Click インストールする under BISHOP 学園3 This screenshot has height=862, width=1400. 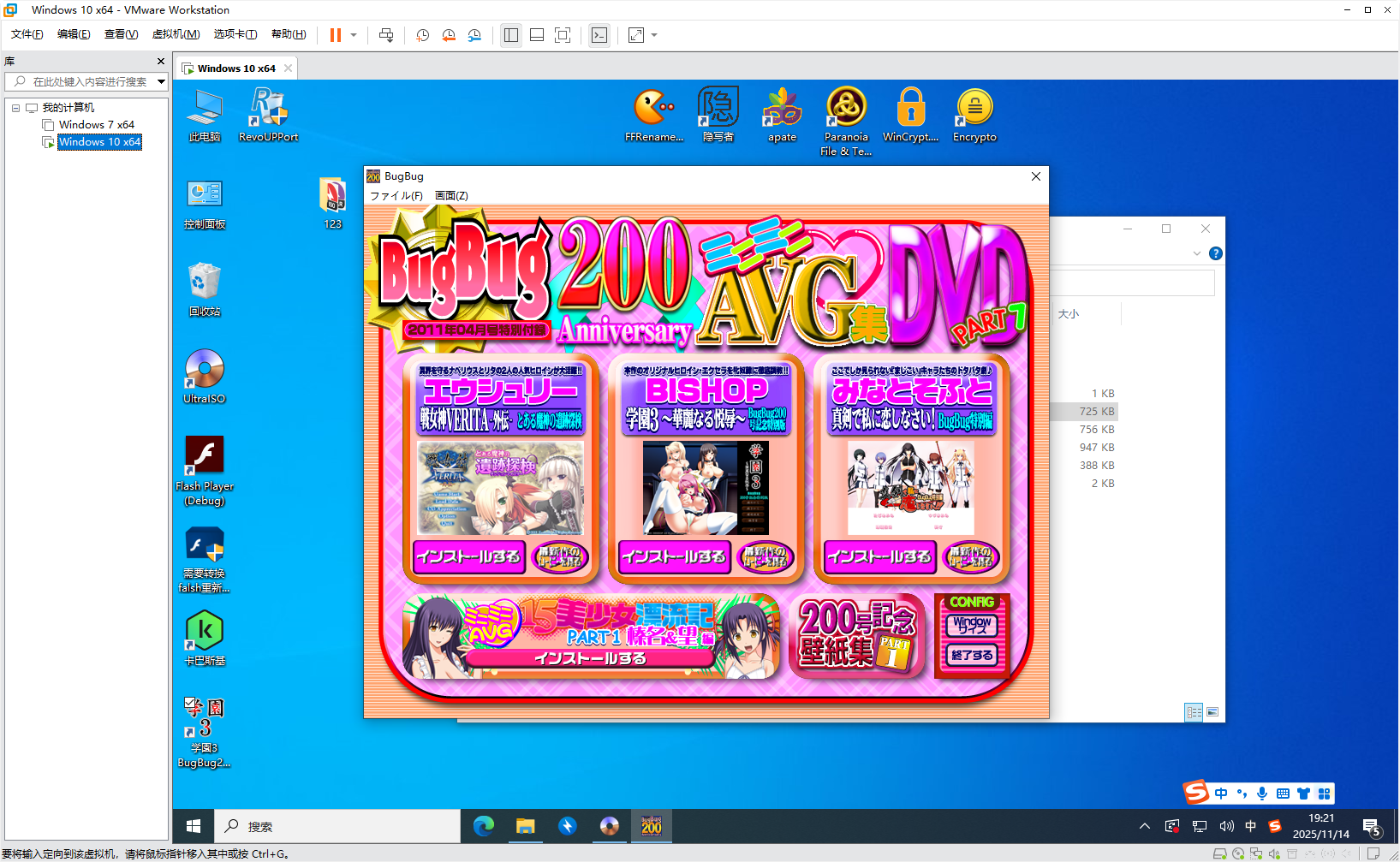tap(673, 556)
